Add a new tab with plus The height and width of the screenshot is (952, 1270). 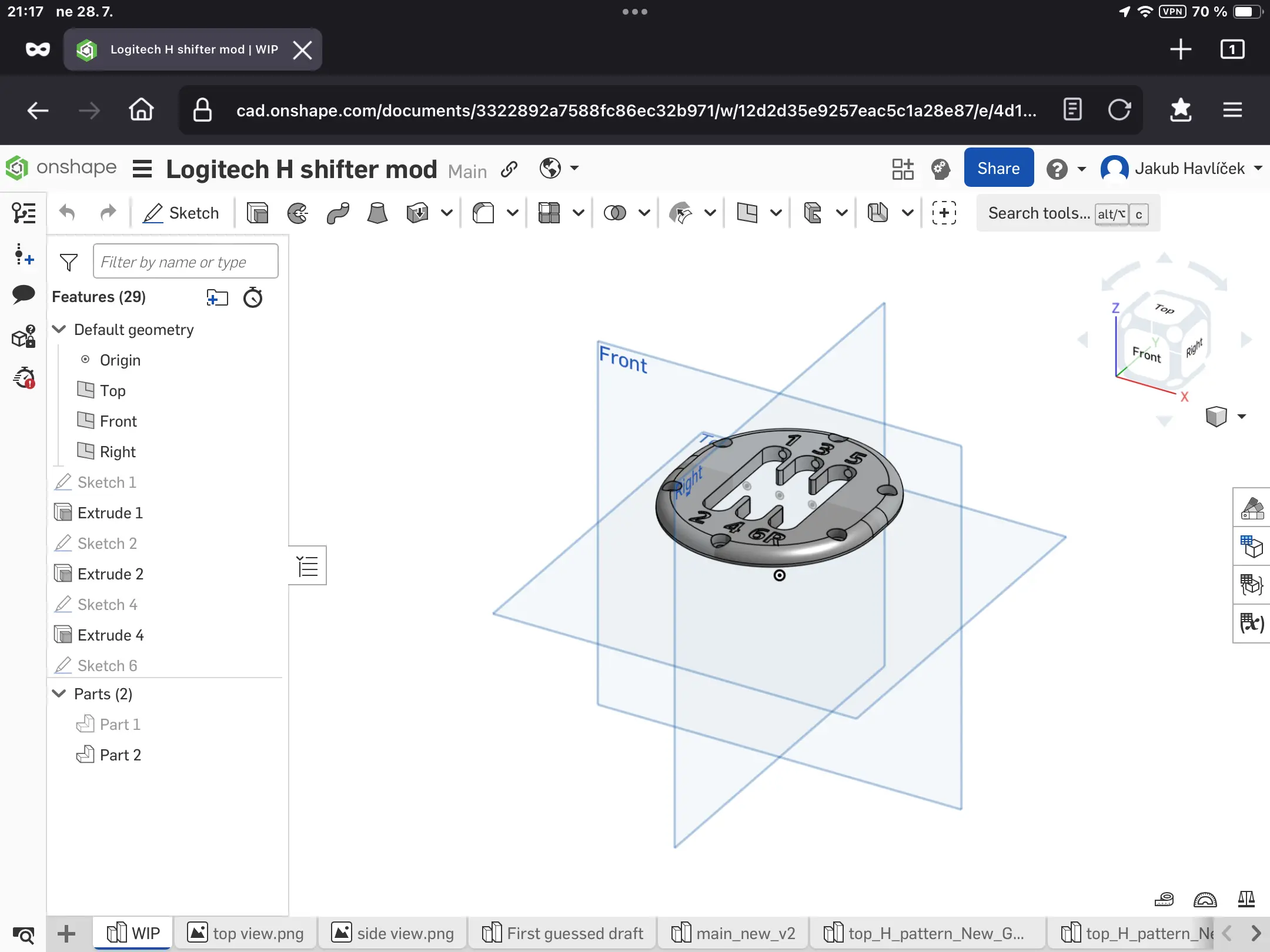(x=66, y=933)
